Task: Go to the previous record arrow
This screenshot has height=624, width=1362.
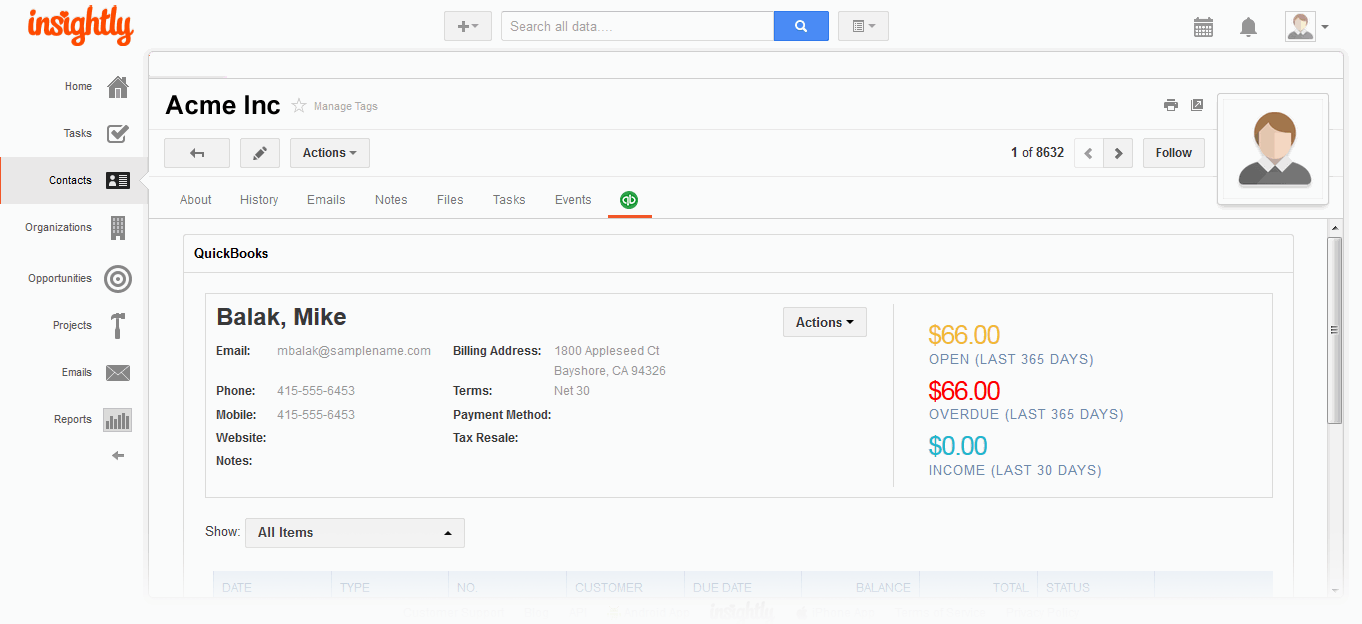Action: tap(1088, 153)
